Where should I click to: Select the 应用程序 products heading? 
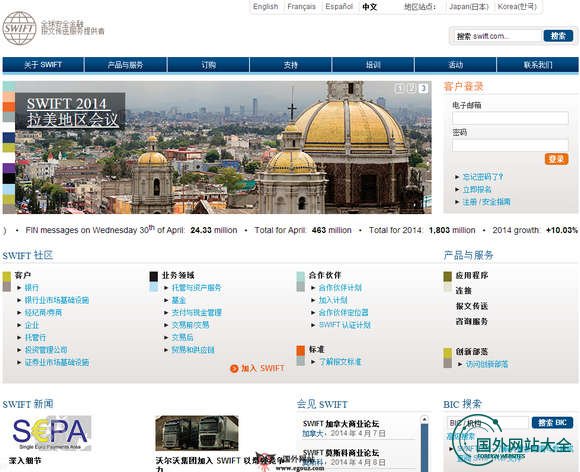(472, 276)
